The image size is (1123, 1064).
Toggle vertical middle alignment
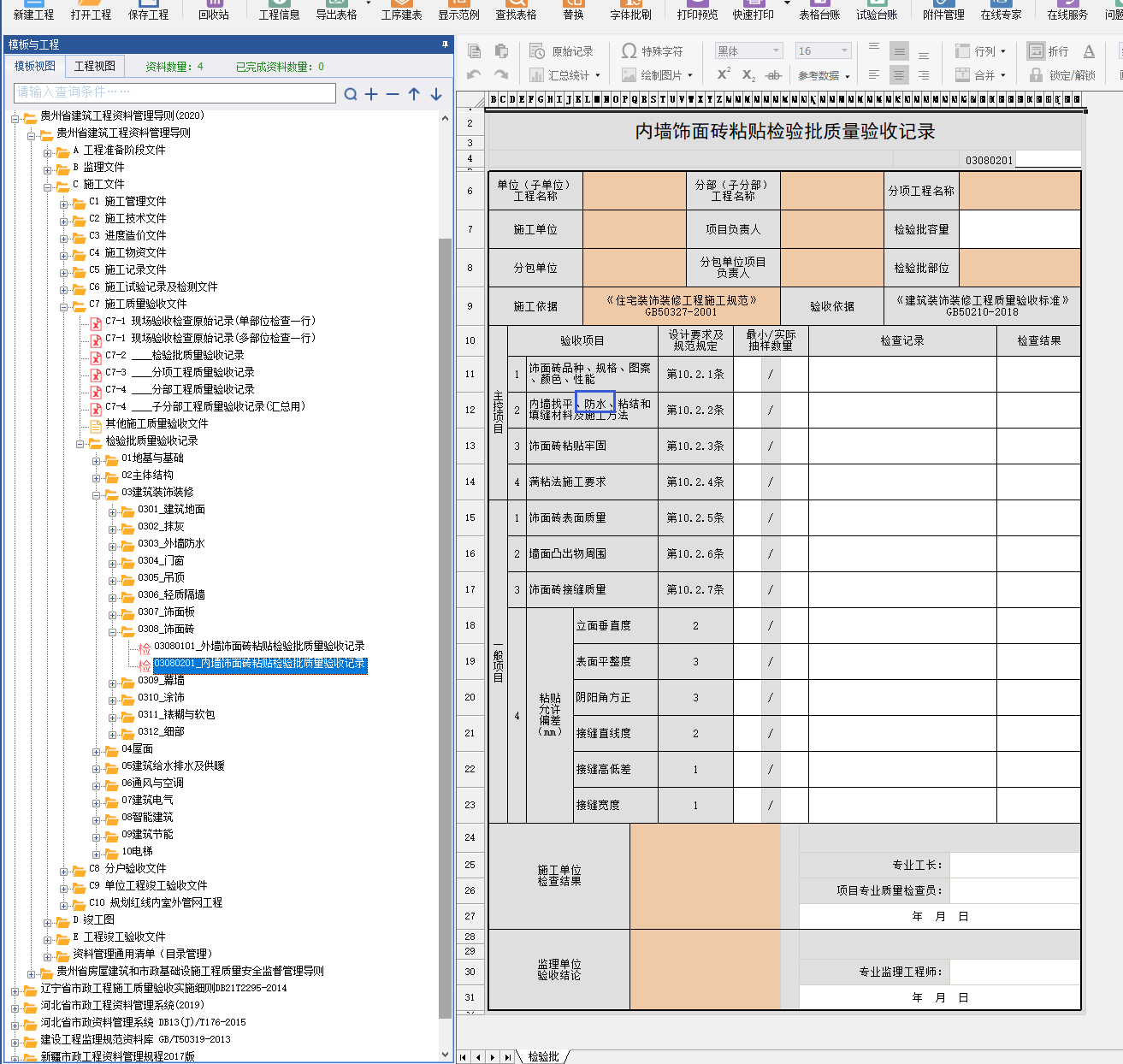click(x=899, y=51)
